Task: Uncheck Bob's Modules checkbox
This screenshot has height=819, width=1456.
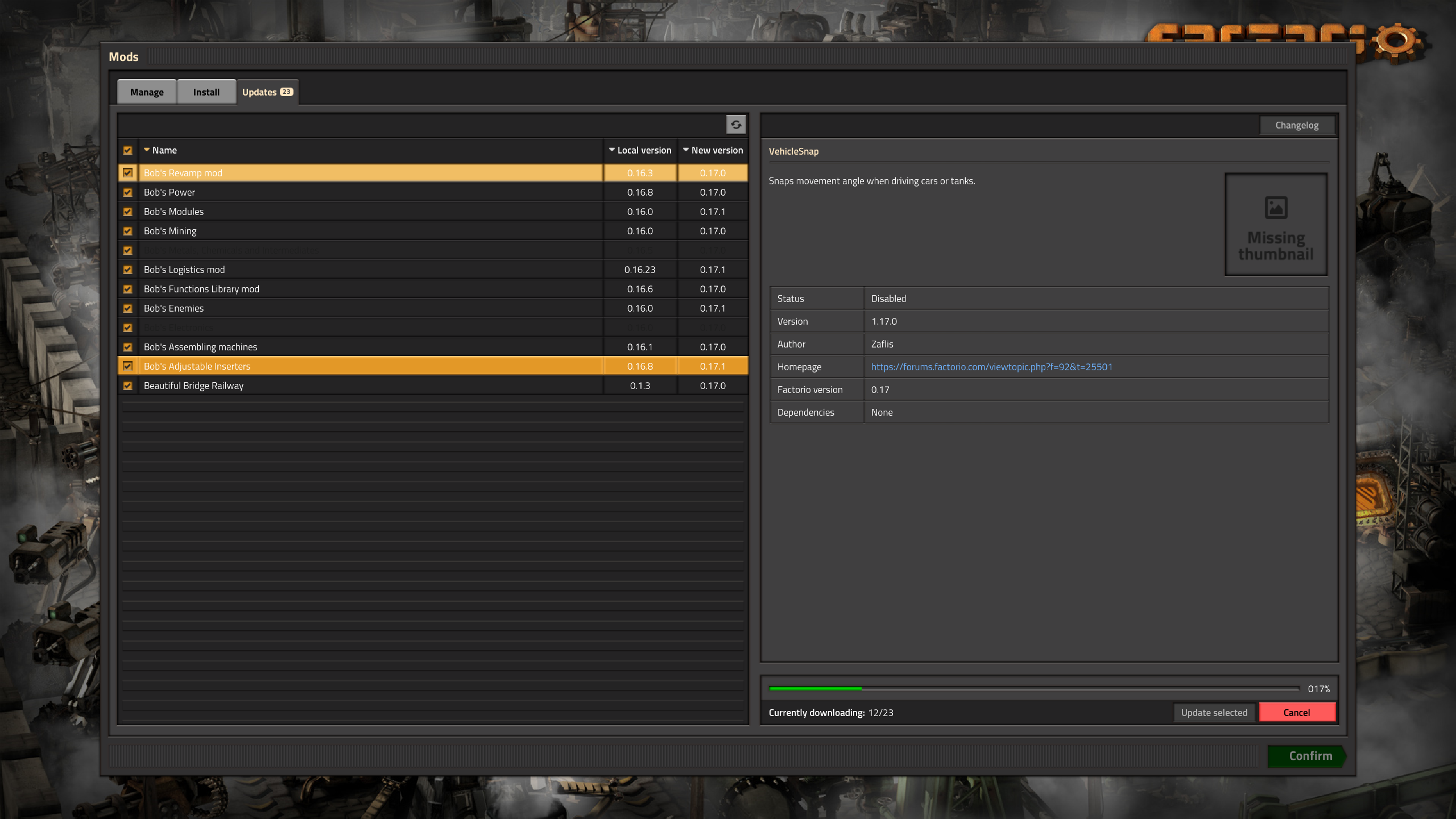Action: 127,212
